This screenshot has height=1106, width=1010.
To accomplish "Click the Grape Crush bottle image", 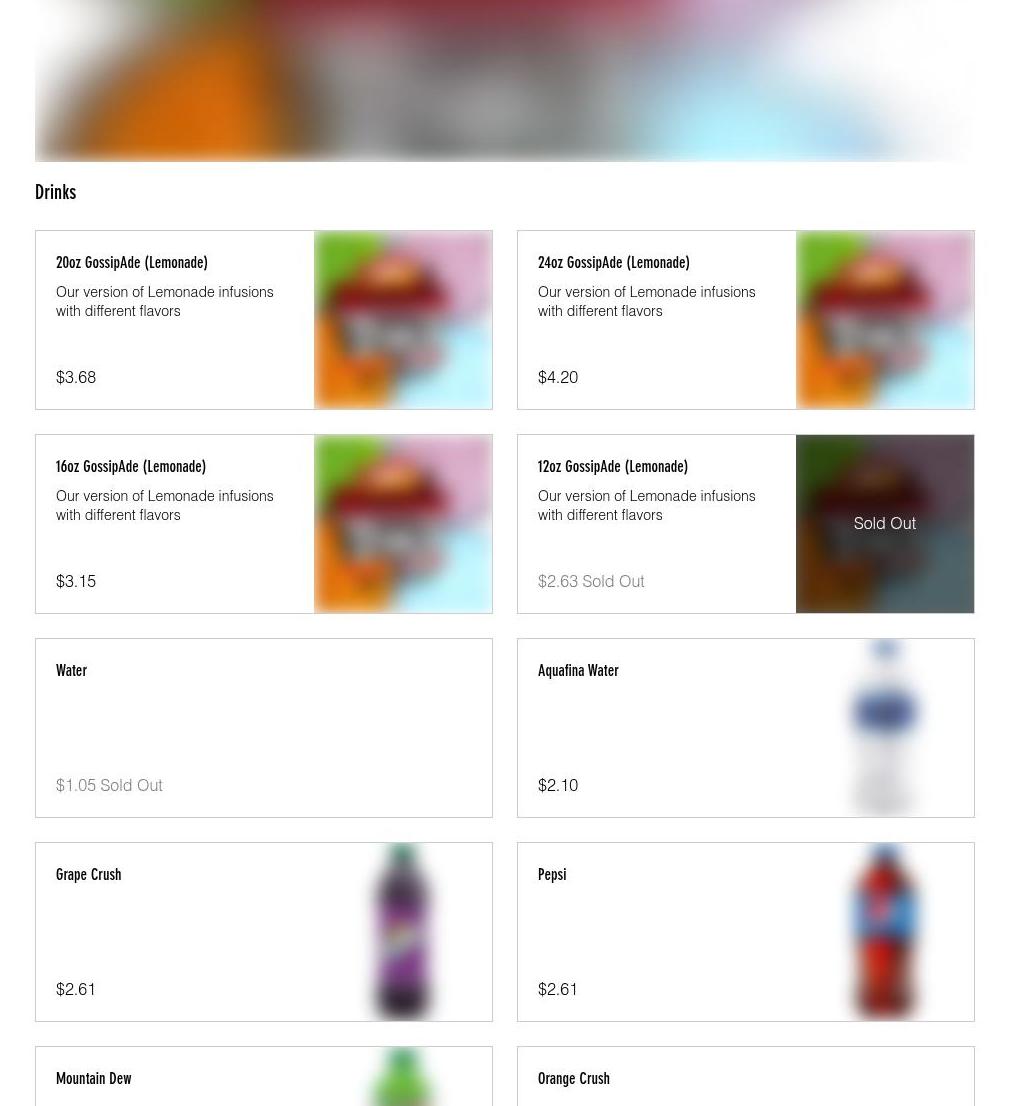I will point(403,932).
